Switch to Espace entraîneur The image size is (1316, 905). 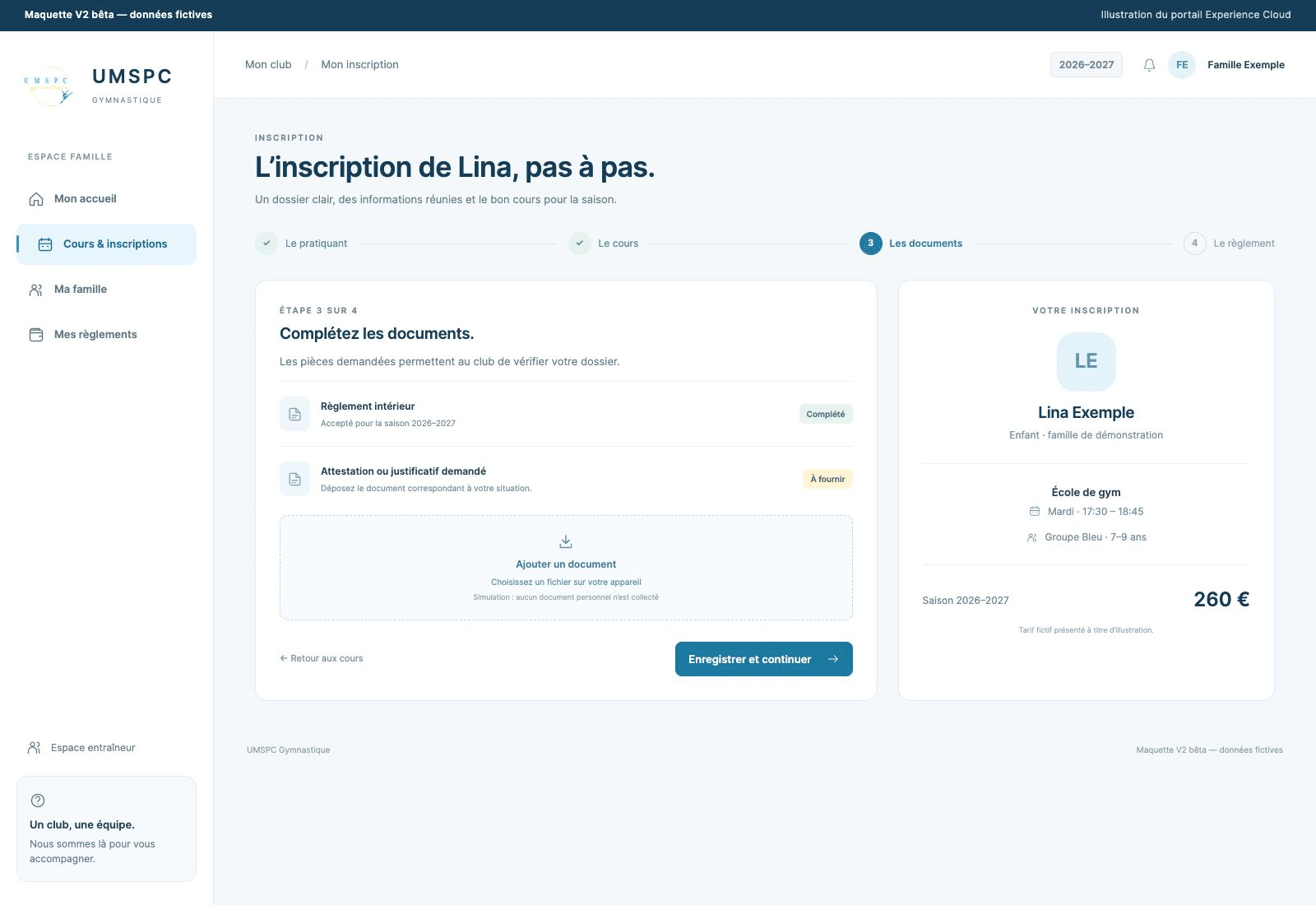point(81,748)
